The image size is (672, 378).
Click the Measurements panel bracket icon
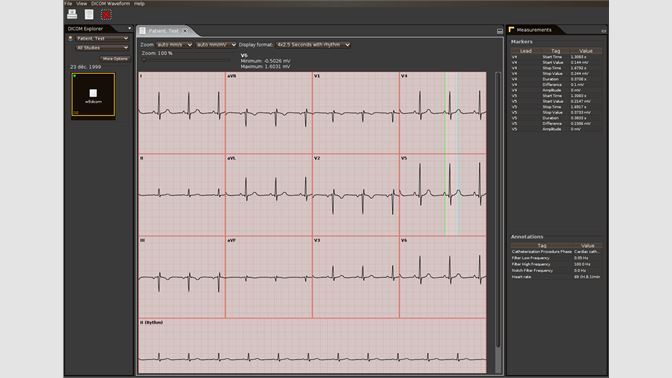click(x=511, y=30)
